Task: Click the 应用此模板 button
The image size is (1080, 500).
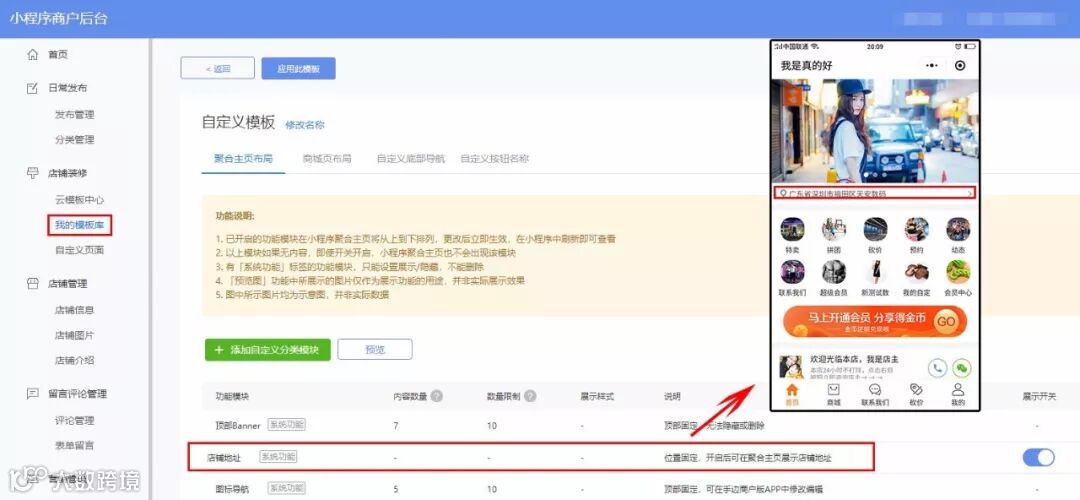Action: 298,68
